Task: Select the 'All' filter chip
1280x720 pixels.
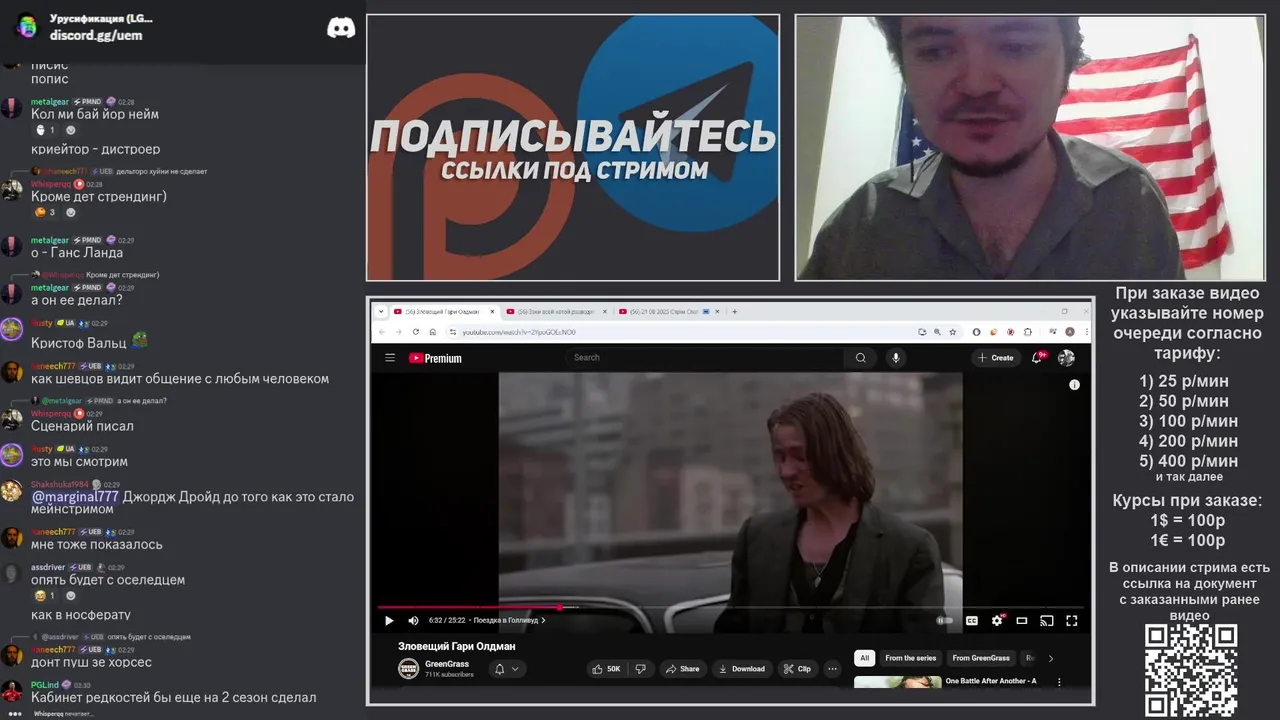Action: tap(865, 658)
